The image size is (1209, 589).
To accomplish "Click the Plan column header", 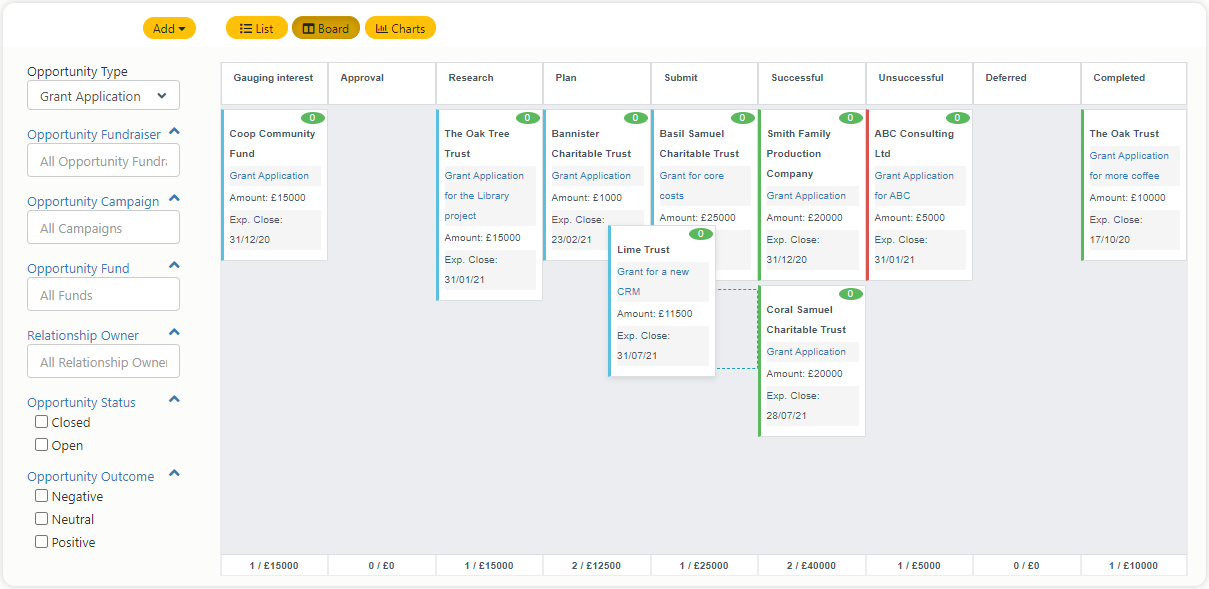I will click(x=597, y=83).
